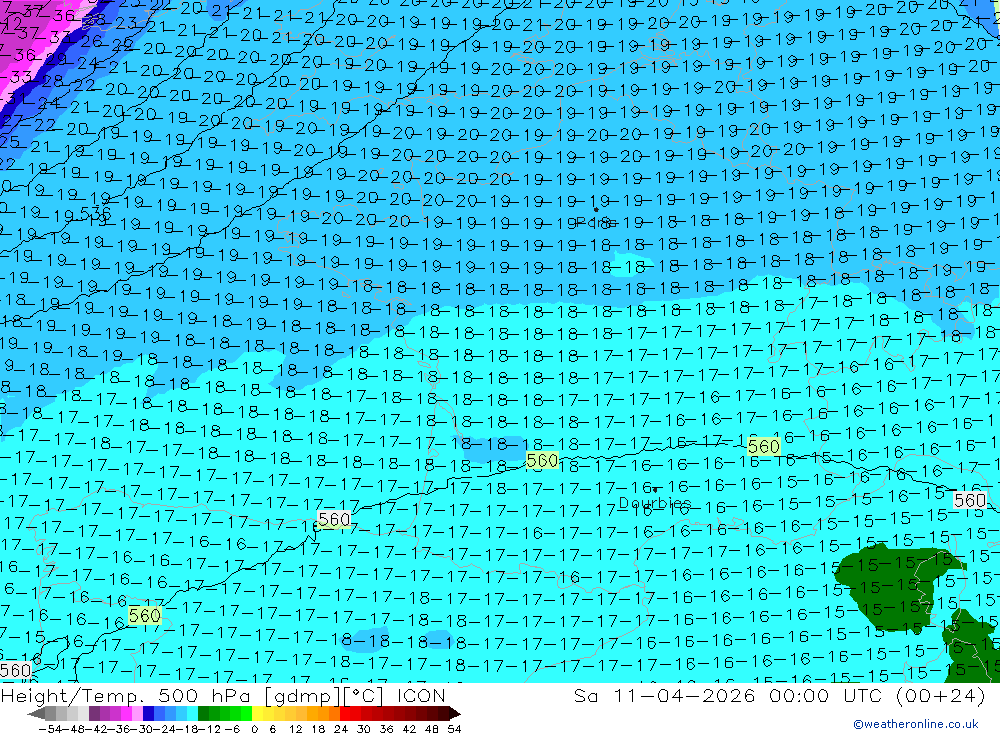This screenshot has width=1000, height=733.
Task: Click the ICON model name in the title
Action: [421, 696]
